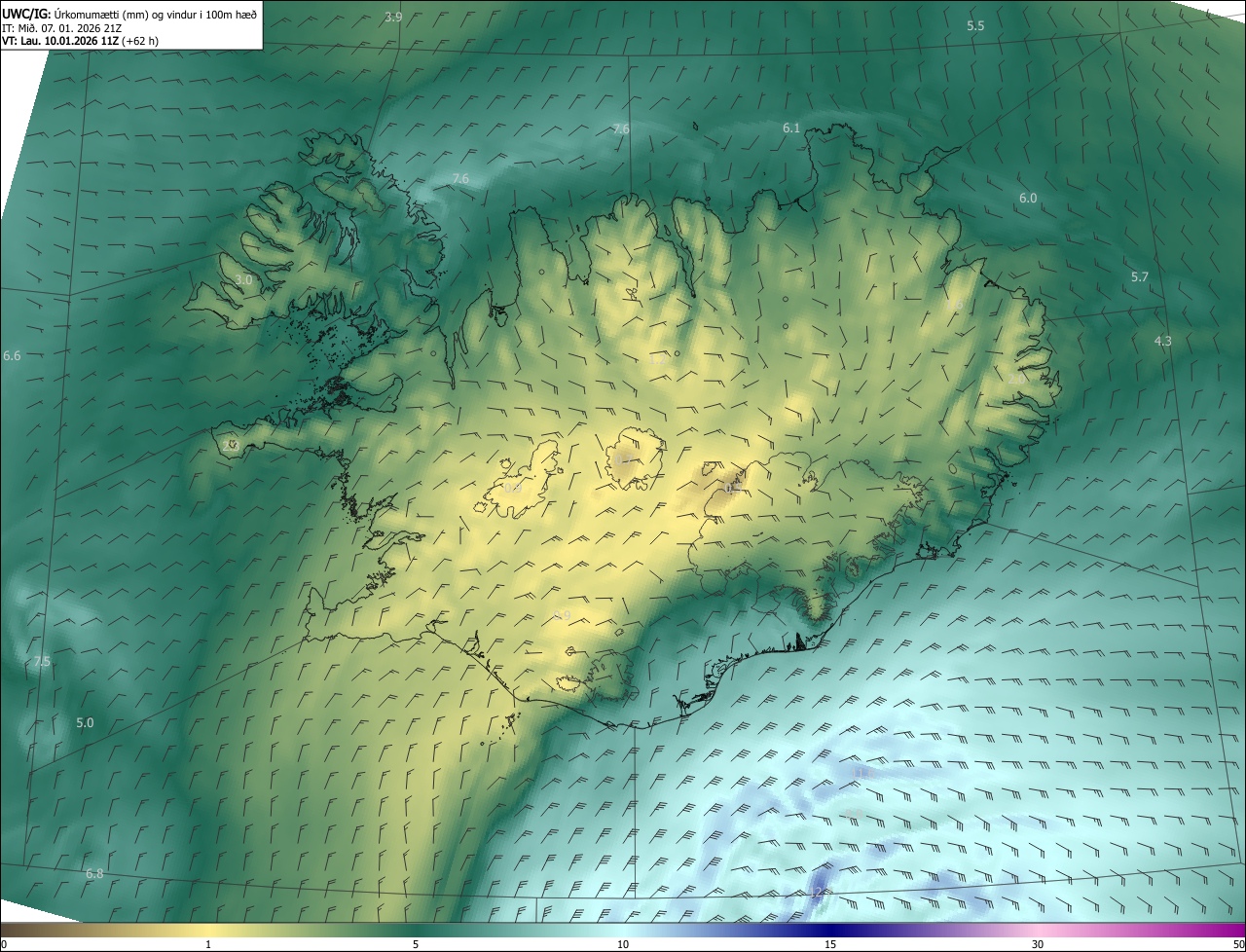Click the 5.5 precipitation value
This screenshot has height=952, width=1246.
[x=975, y=26]
